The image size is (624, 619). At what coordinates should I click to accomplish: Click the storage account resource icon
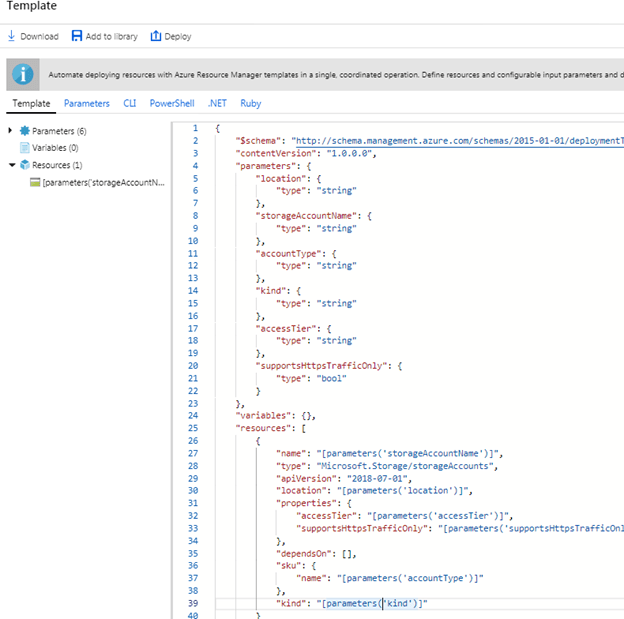click(x=35, y=182)
